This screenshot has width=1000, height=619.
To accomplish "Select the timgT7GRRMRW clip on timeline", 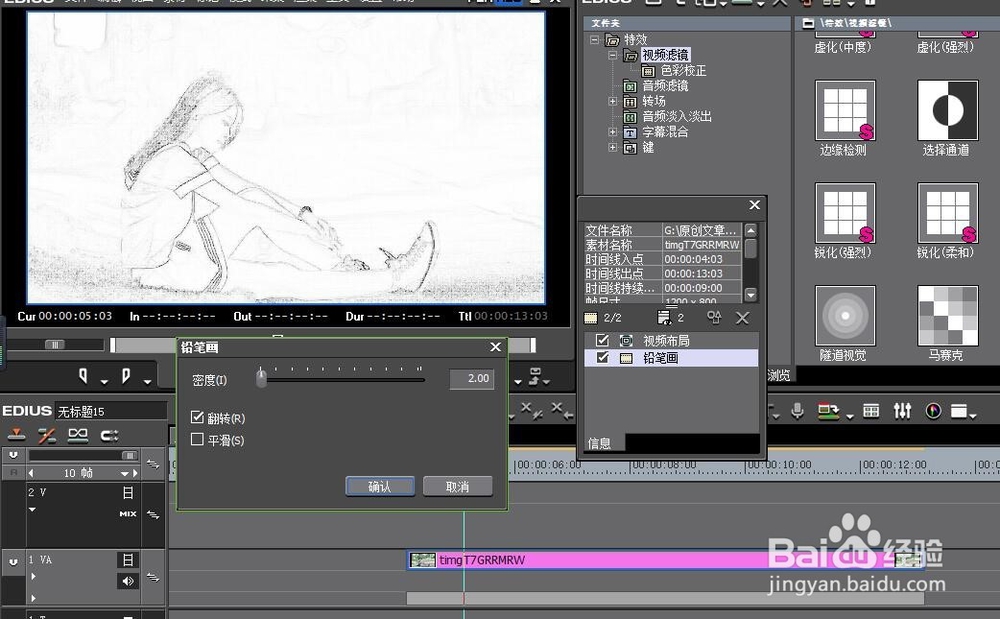I will [666, 560].
